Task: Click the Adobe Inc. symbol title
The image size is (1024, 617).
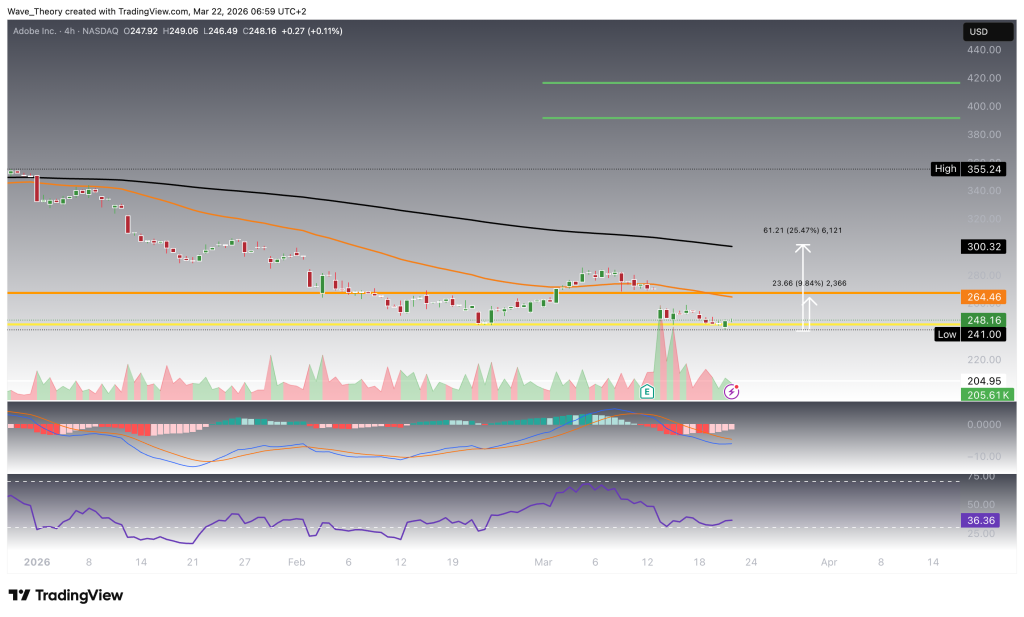Action: [41, 32]
